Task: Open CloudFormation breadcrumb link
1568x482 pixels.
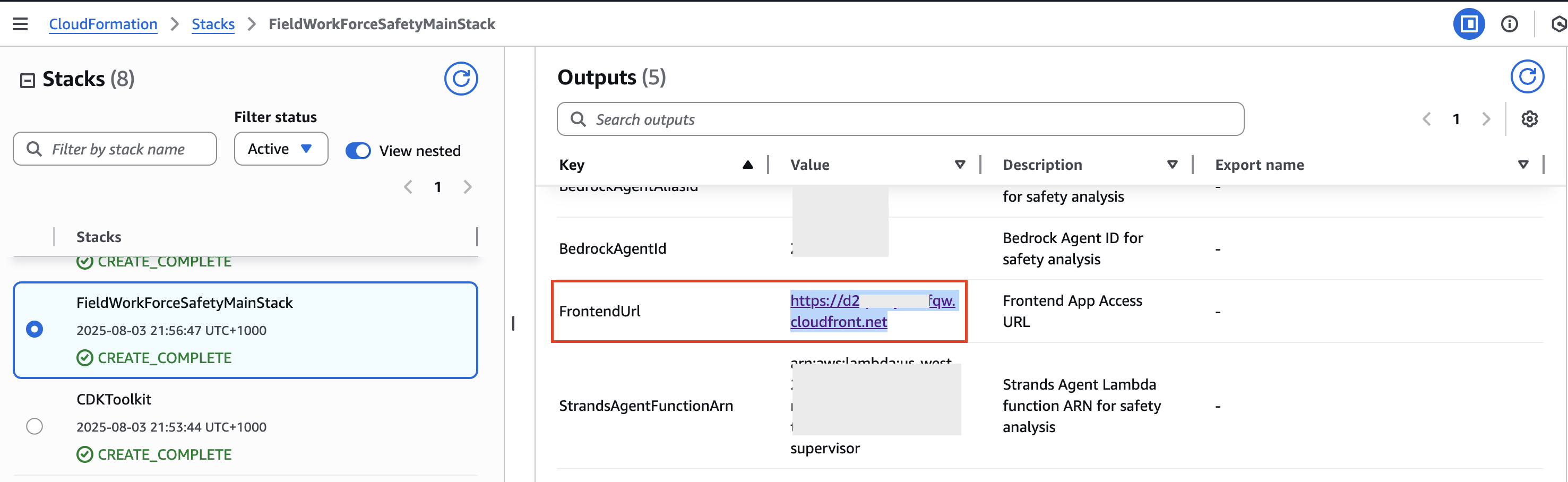Action: click(x=103, y=24)
